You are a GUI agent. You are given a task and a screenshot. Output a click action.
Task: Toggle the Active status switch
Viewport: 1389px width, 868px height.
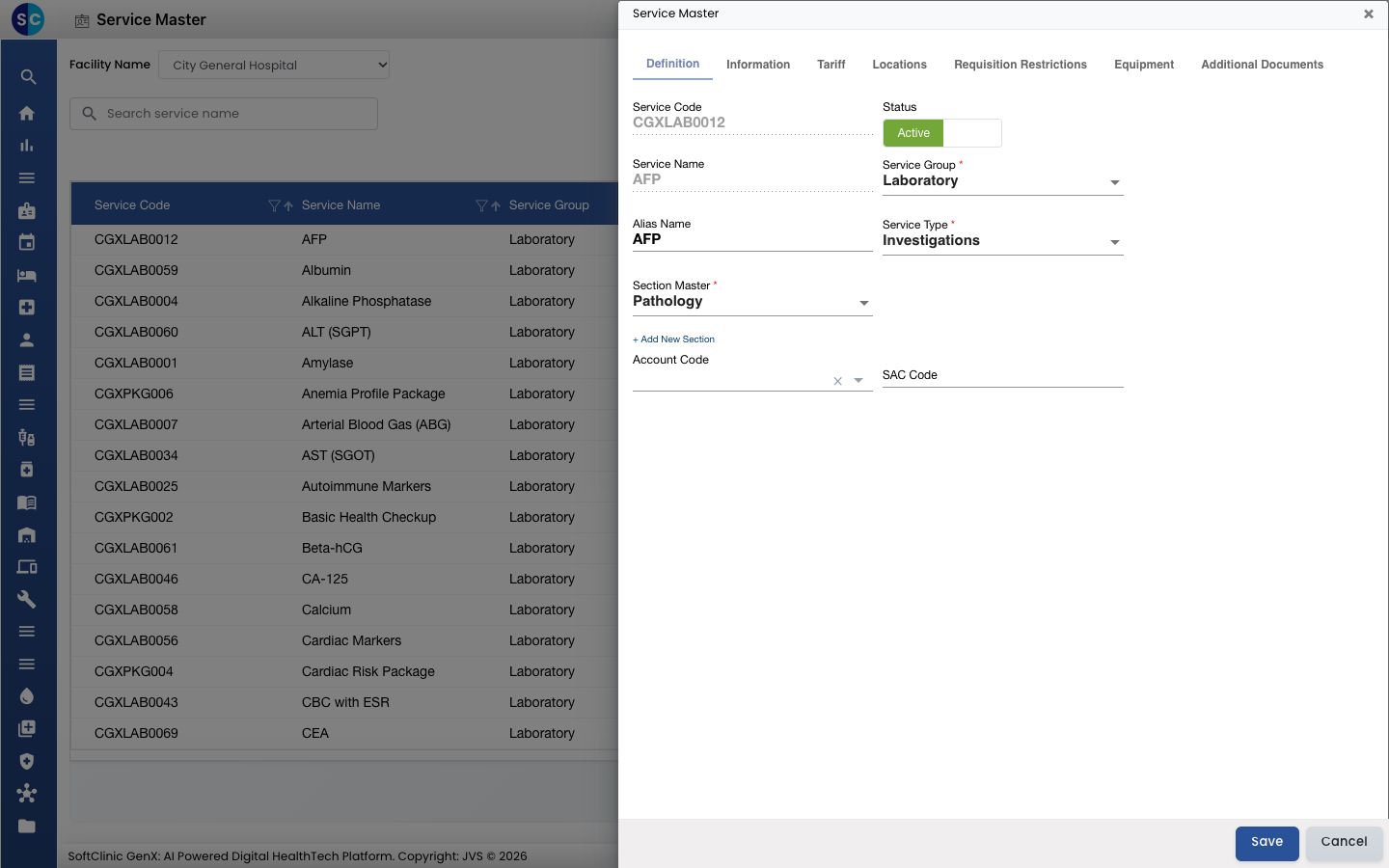point(942,133)
